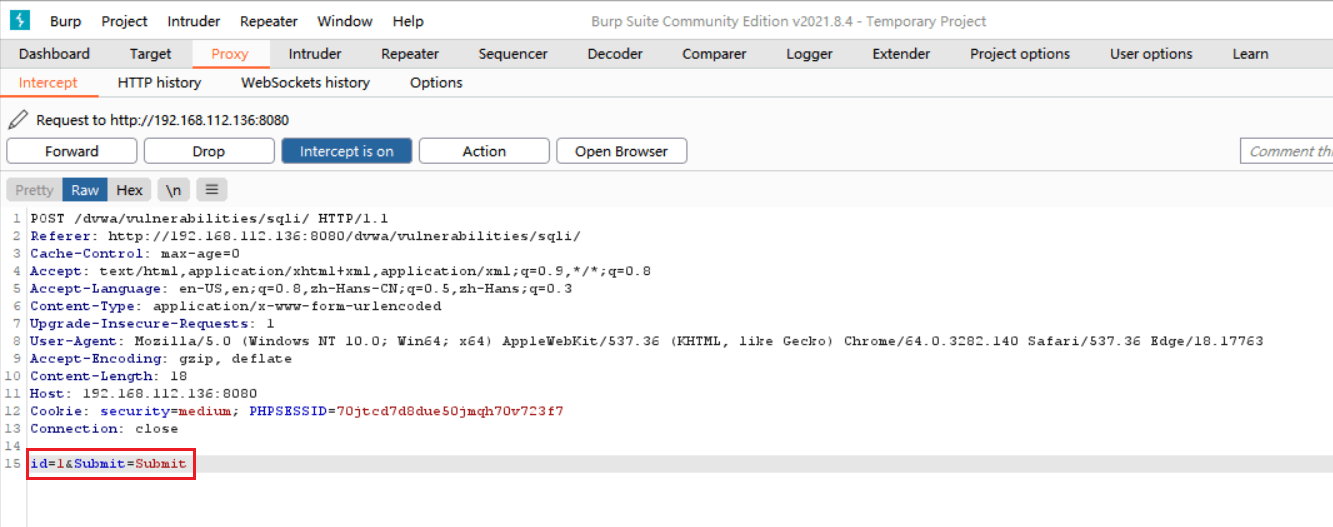Click the Accept-Encoding: gzip, deflate line
Screen dimensions: 1333x527
[161, 358]
